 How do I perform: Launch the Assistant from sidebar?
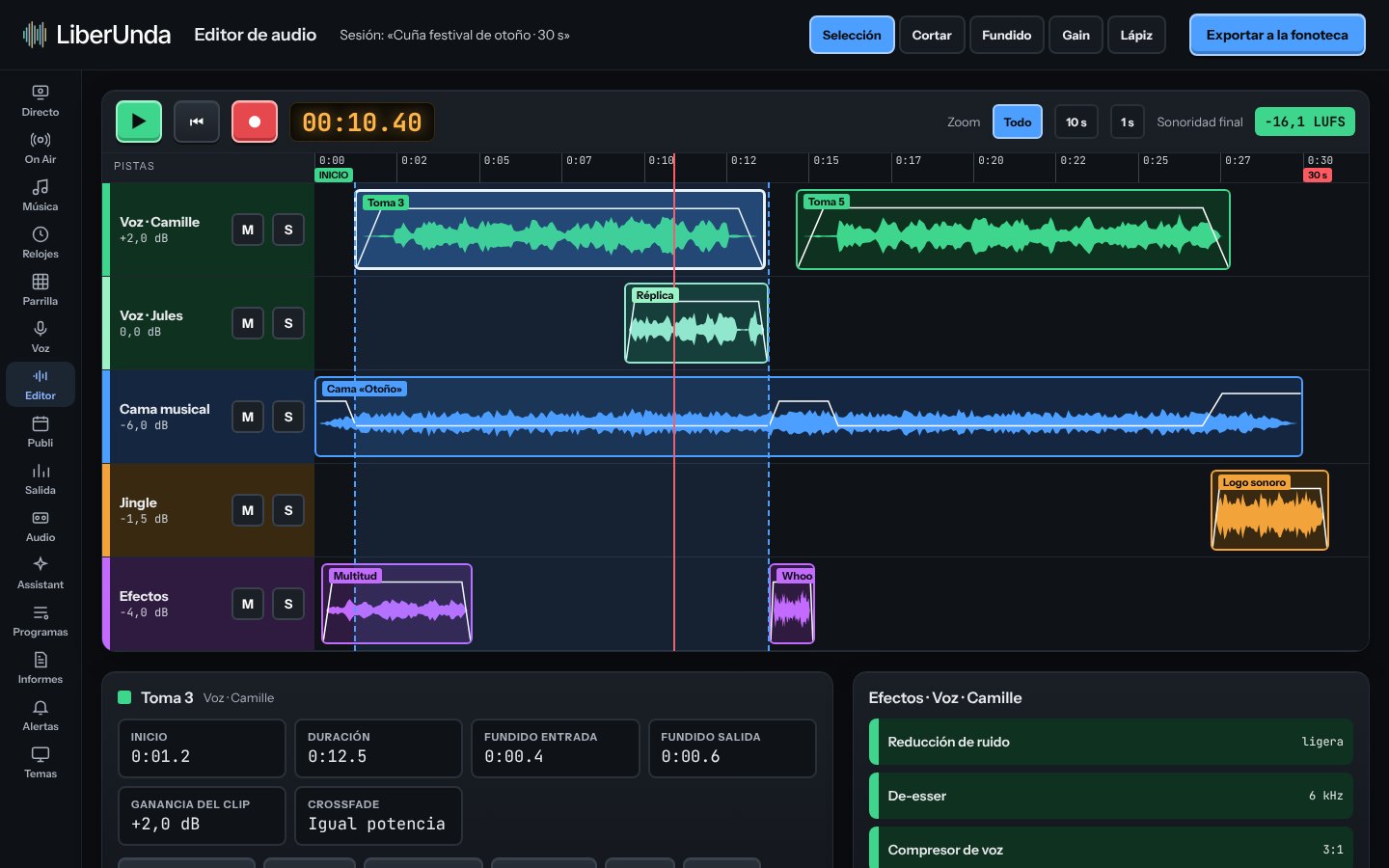pyautogui.click(x=41, y=573)
